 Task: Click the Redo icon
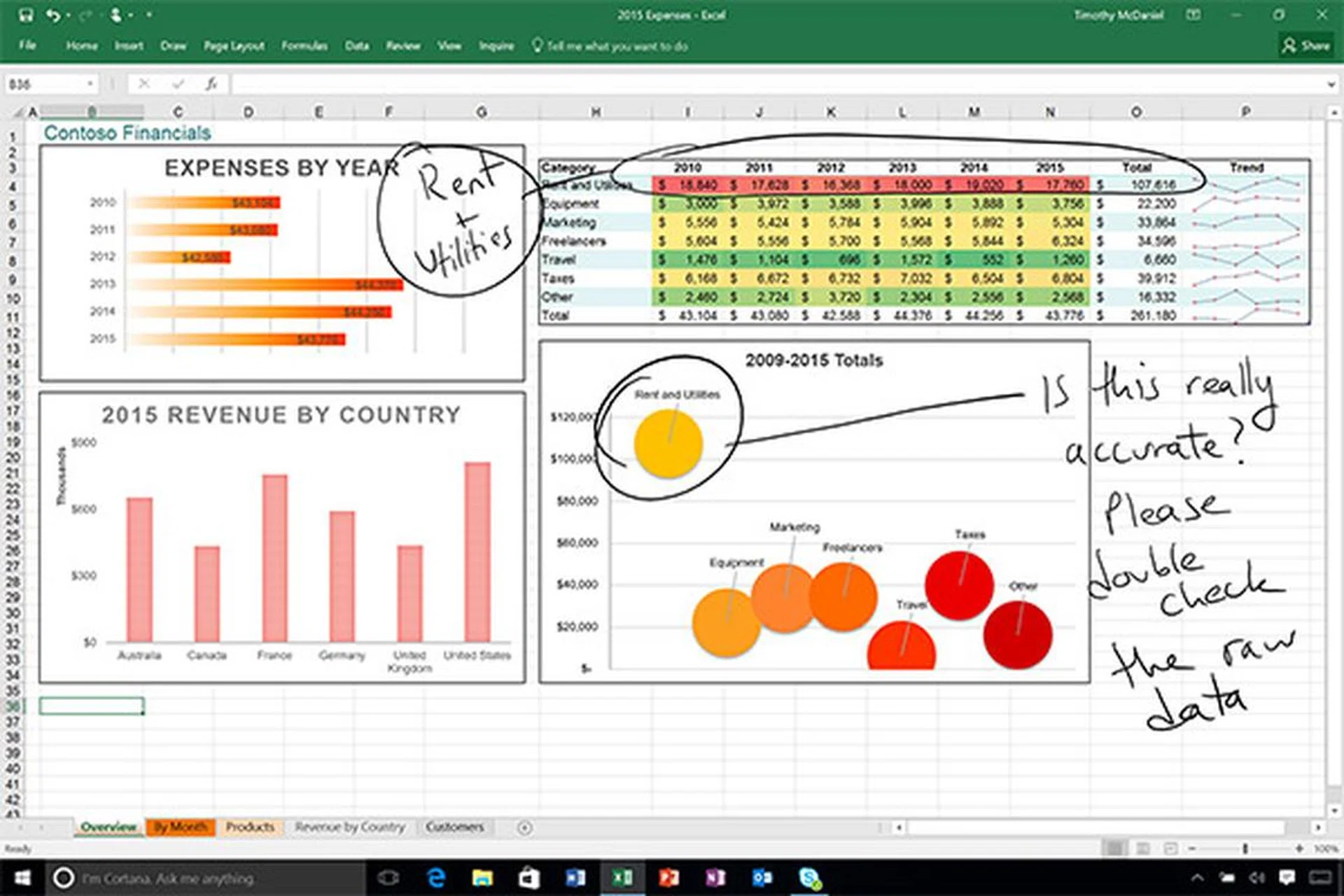(x=84, y=14)
